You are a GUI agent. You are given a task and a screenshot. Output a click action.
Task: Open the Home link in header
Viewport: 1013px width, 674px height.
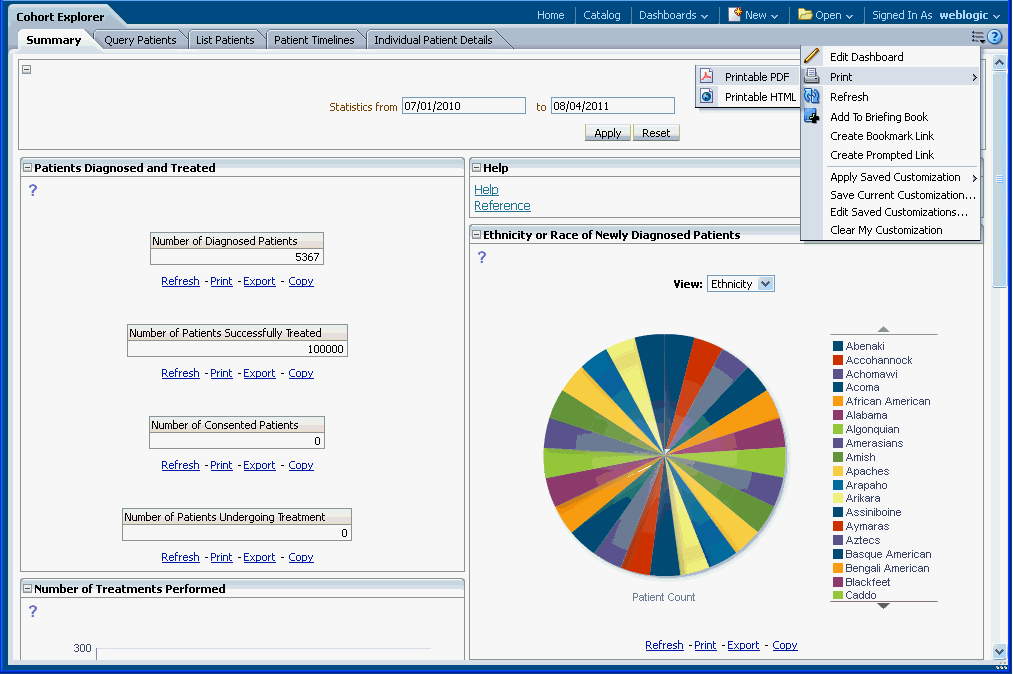click(550, 15)
